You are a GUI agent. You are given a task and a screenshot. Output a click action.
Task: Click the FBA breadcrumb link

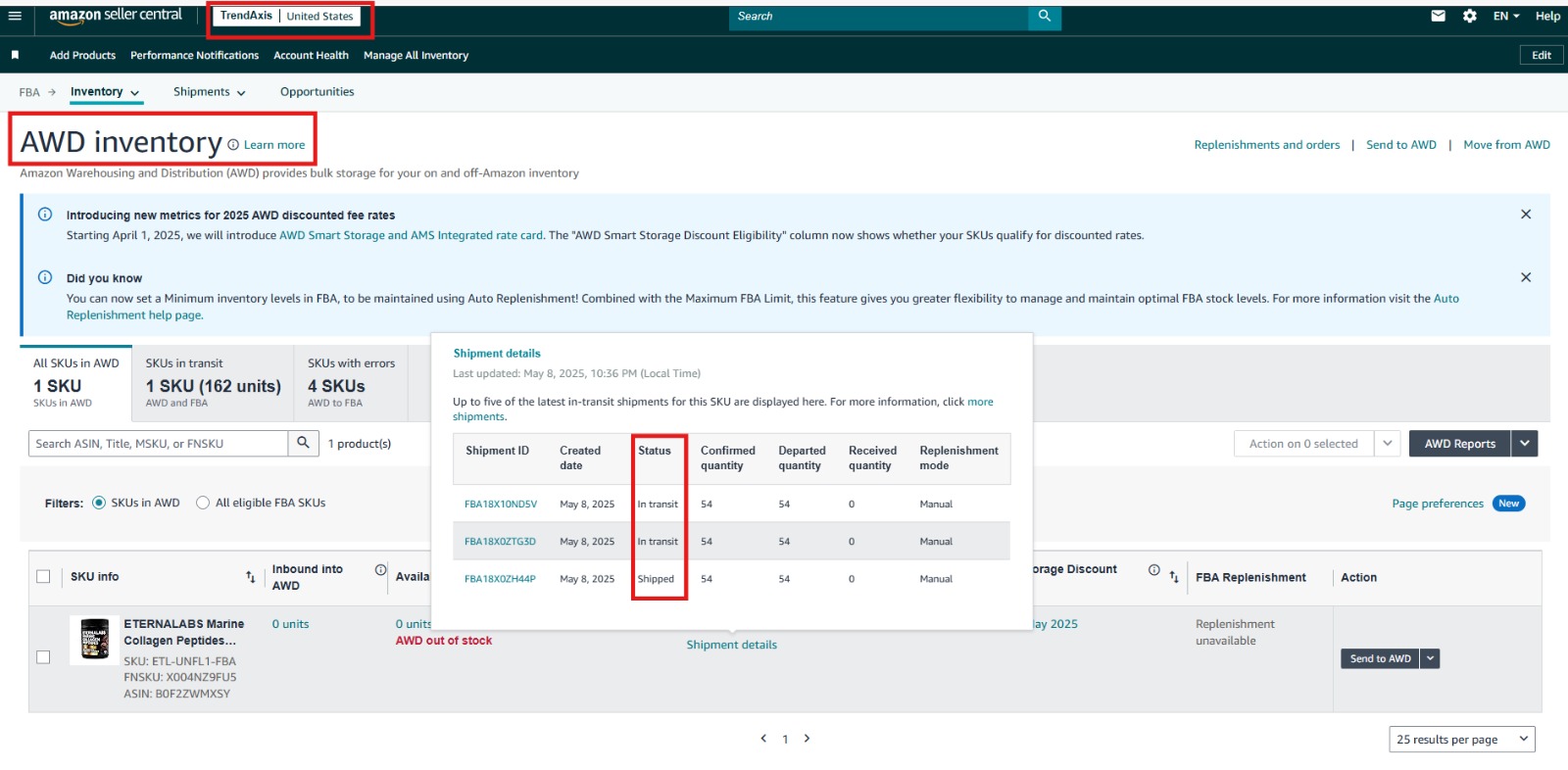click(x=29, y=93)
